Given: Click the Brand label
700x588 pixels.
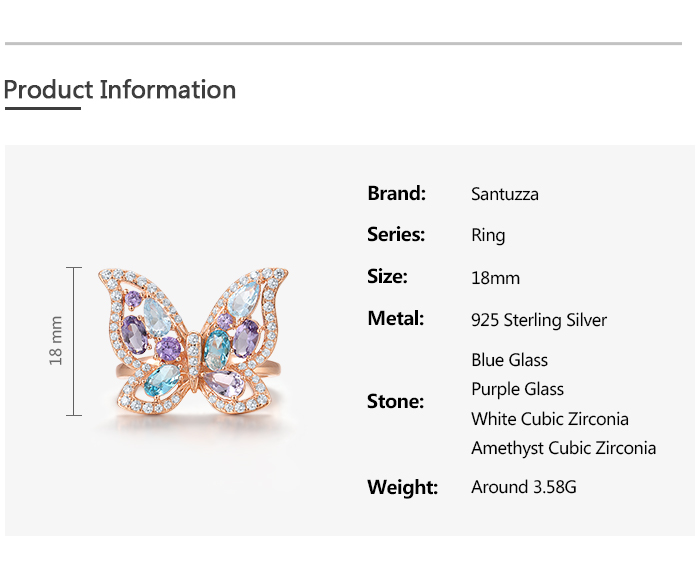Looking at the screenshot, I should [397, 193].
